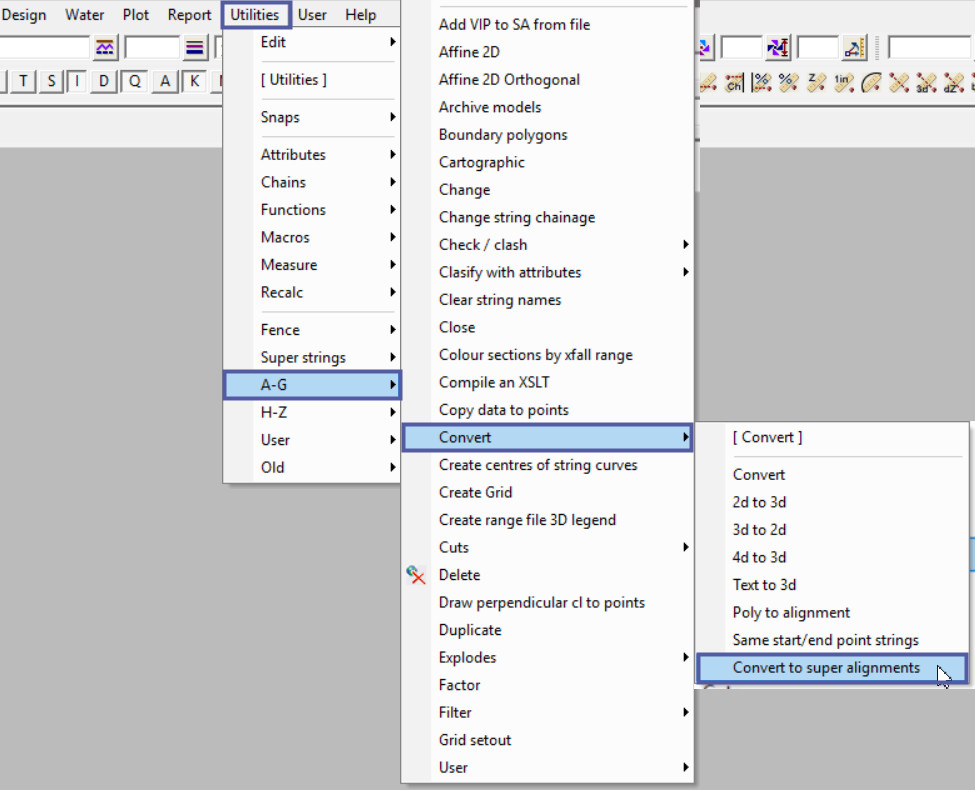
Task: Open the Report menu
Action: [x=189, y=14]
